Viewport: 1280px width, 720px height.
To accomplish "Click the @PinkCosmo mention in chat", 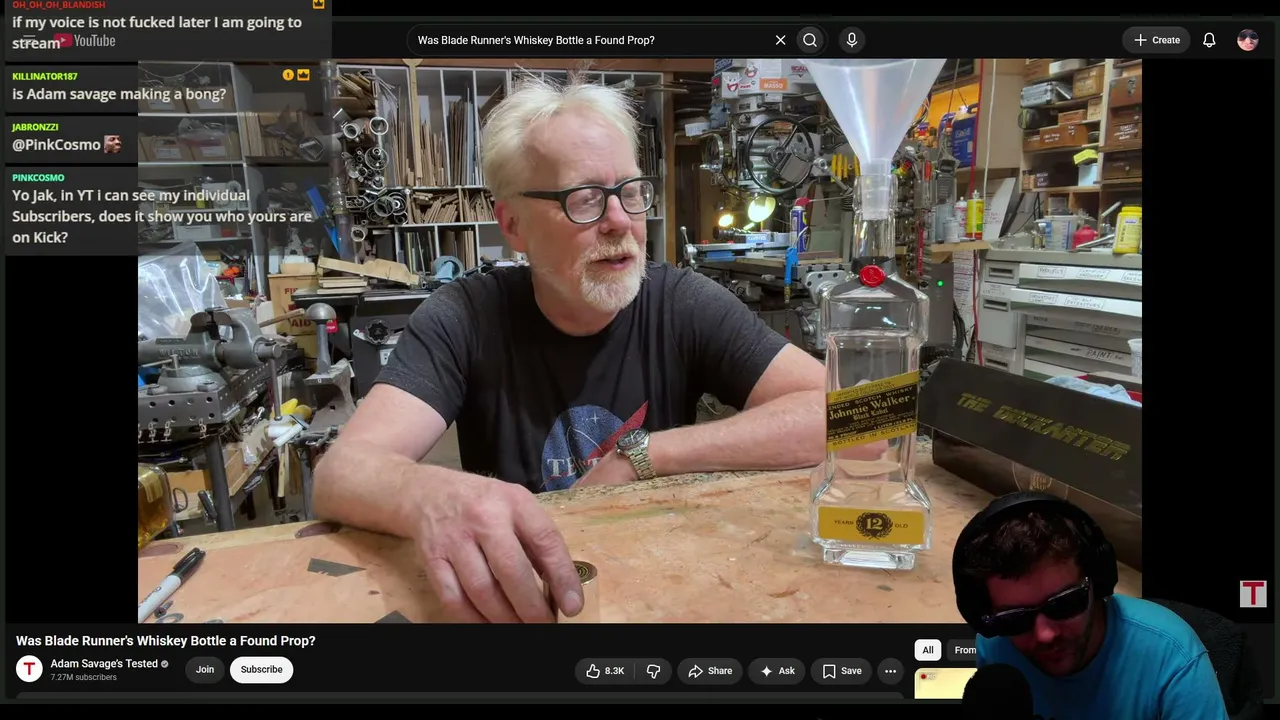I will coord(56,145).
